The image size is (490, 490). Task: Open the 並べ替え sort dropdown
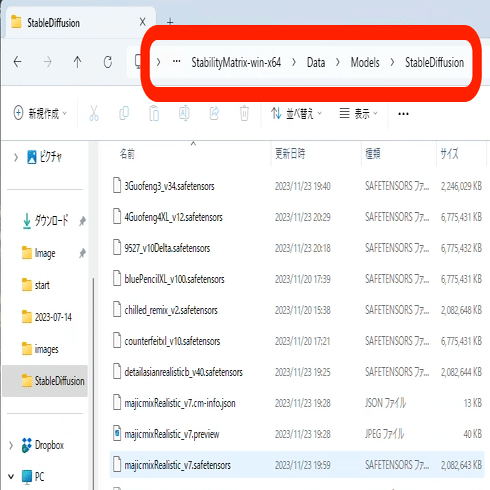[x=296, y=114]
